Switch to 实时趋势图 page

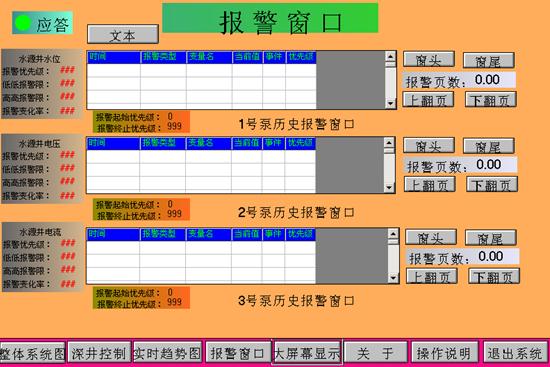[x=168, y=353]
